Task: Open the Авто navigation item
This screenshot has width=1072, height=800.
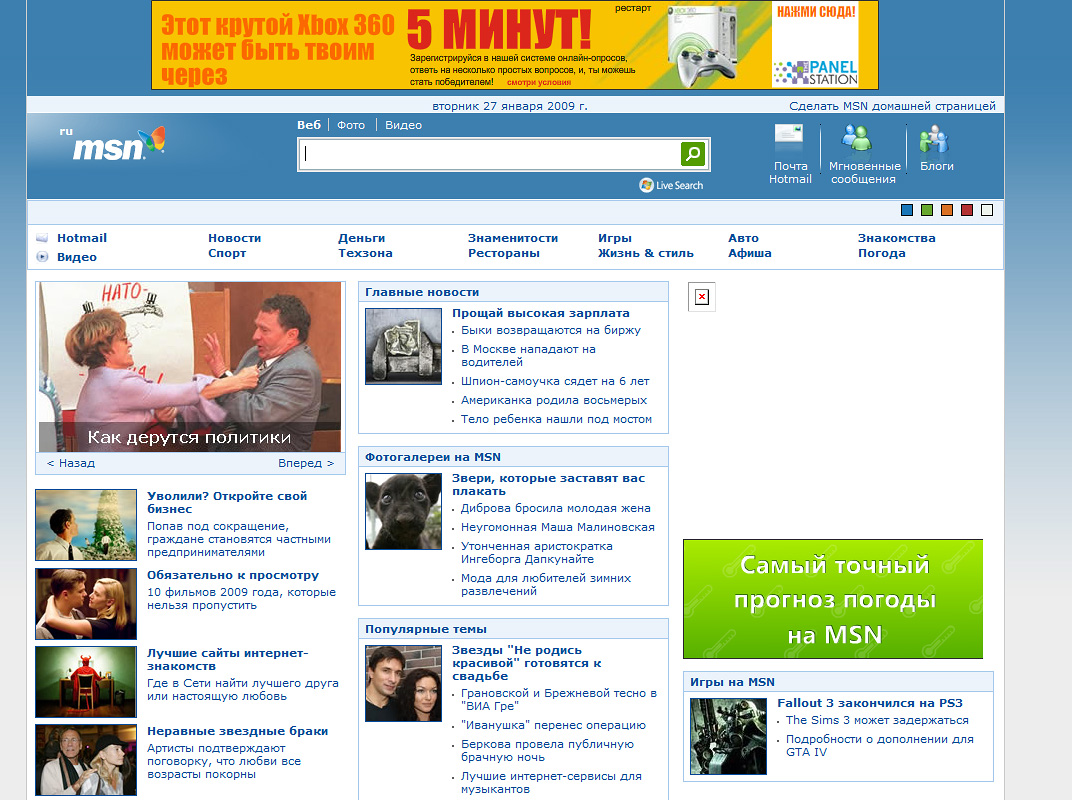Action: (743, 238)
